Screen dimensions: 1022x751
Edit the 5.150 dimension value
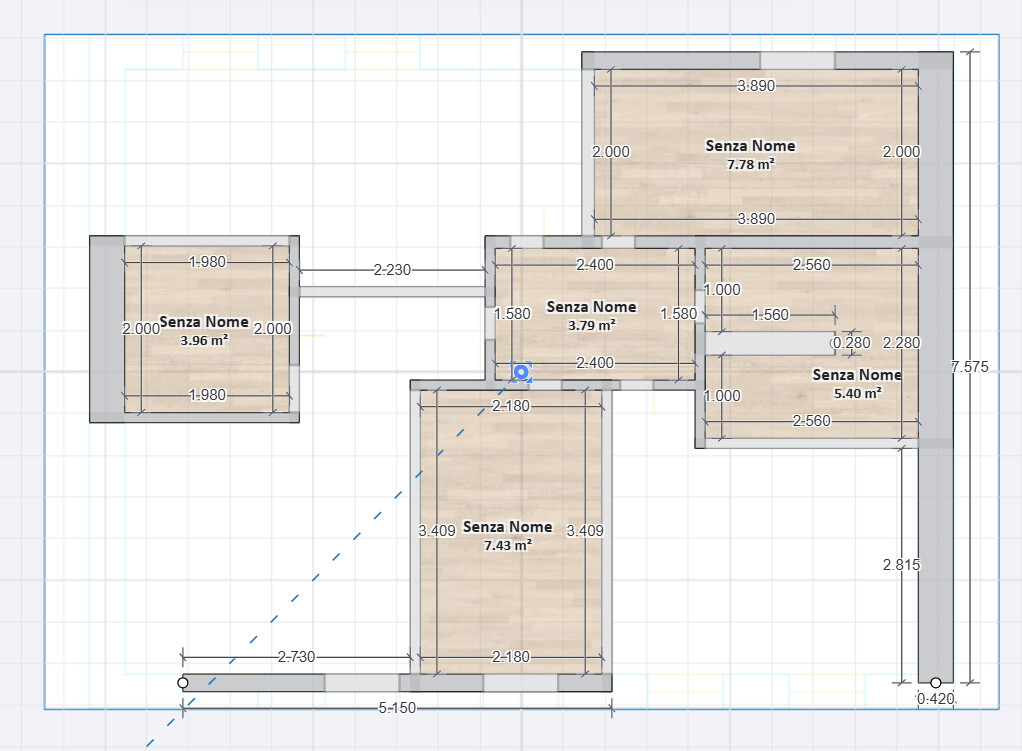(397, 708)
